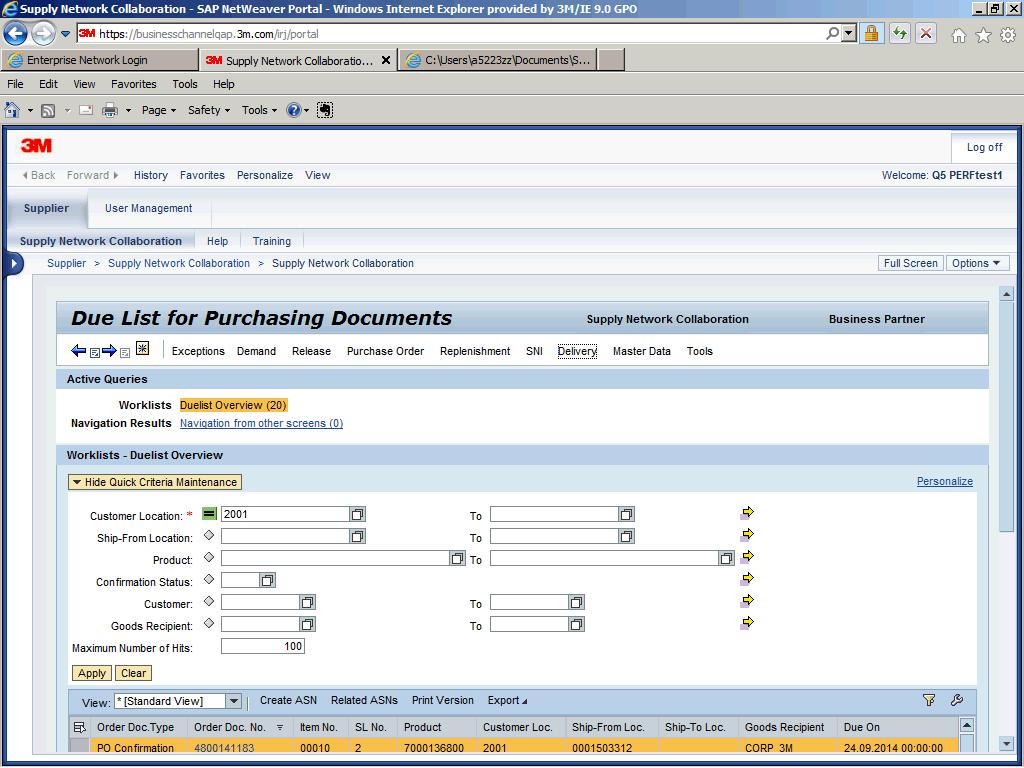Click the Maximum Number of Hits field

coord(263,647)
